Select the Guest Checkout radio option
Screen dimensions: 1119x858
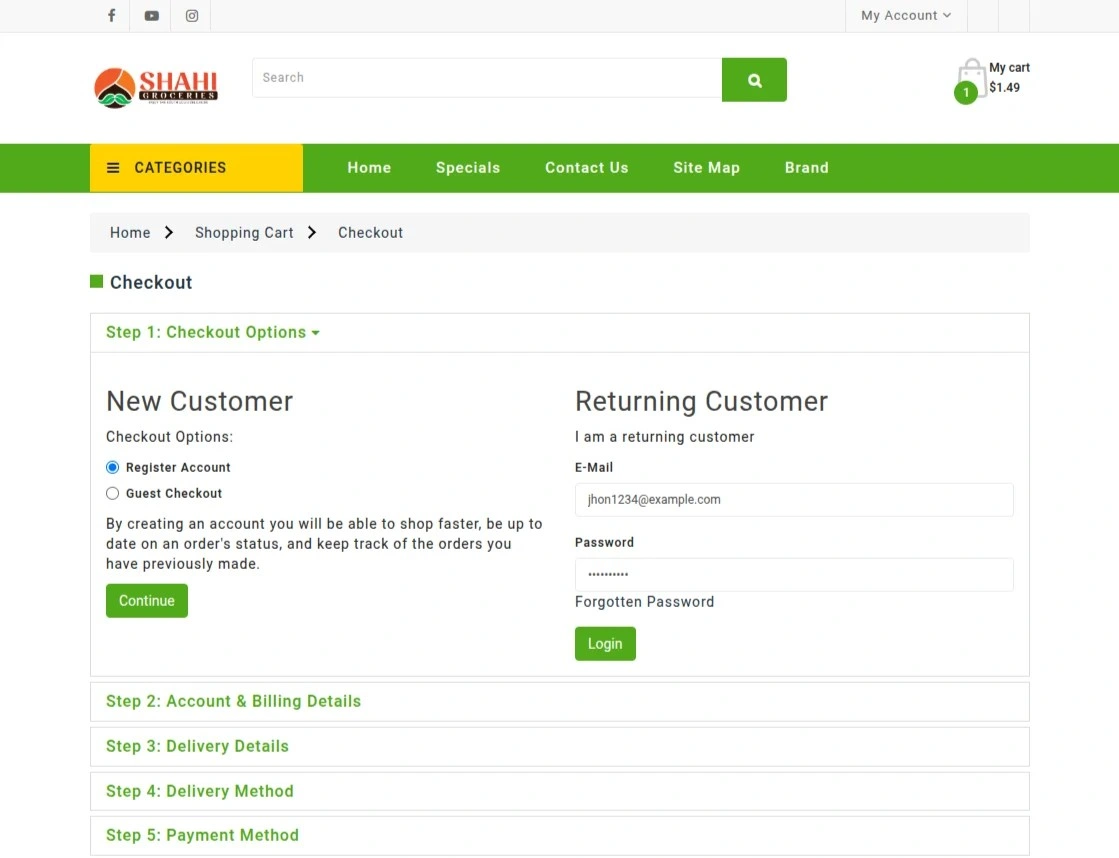pyautogui.click(x=112, y=493)
